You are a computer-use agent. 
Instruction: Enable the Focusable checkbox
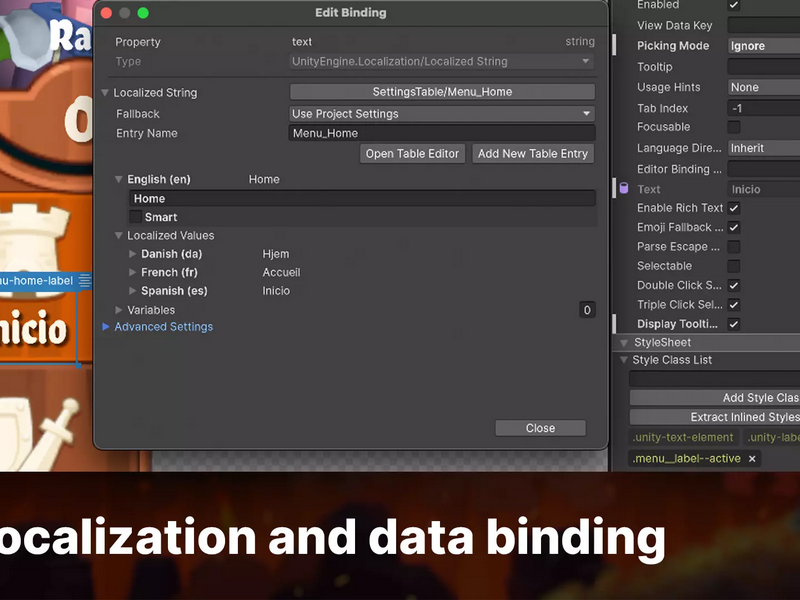tap(734, 127)
